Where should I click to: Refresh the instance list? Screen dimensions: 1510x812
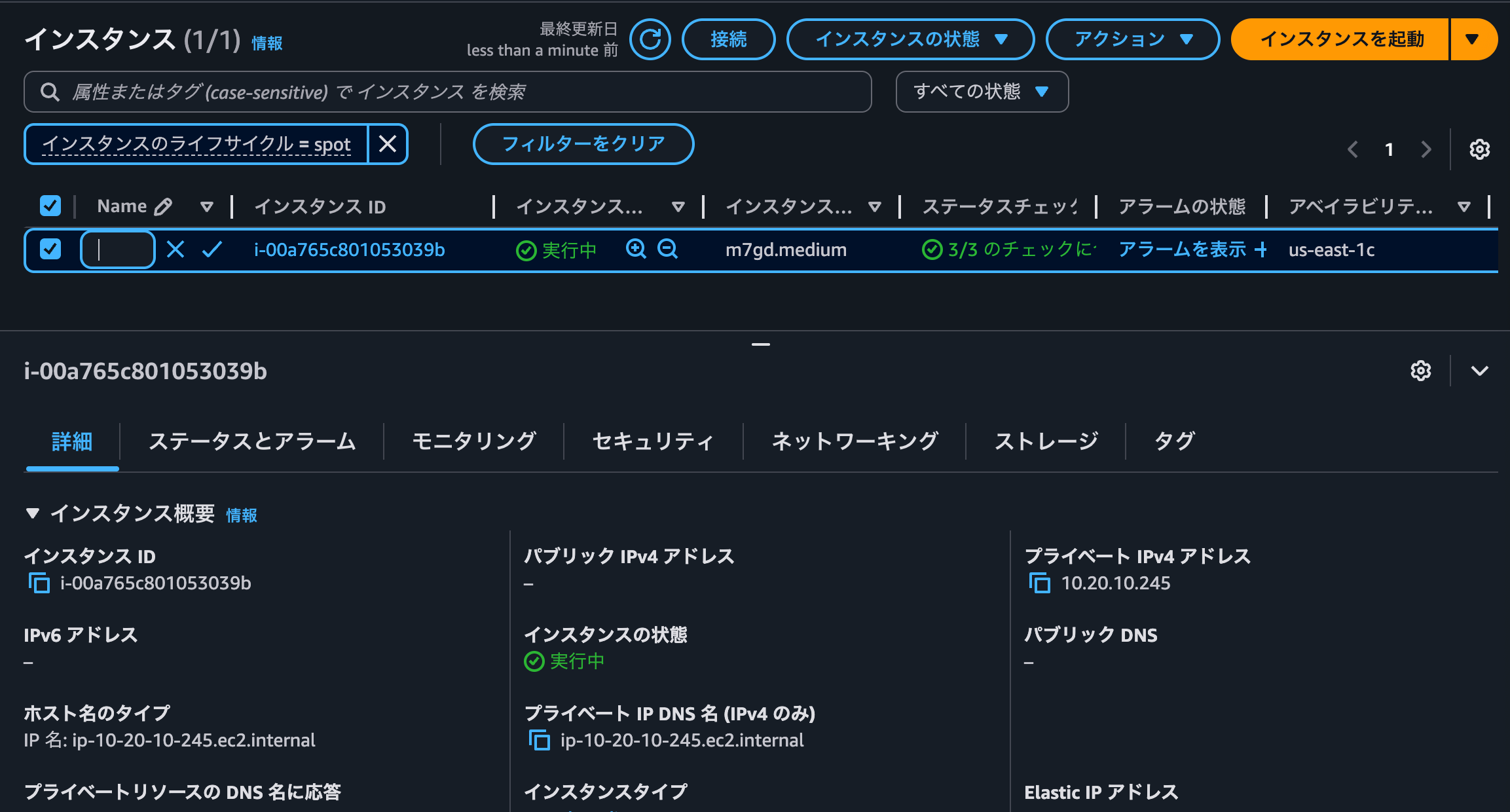650,39
